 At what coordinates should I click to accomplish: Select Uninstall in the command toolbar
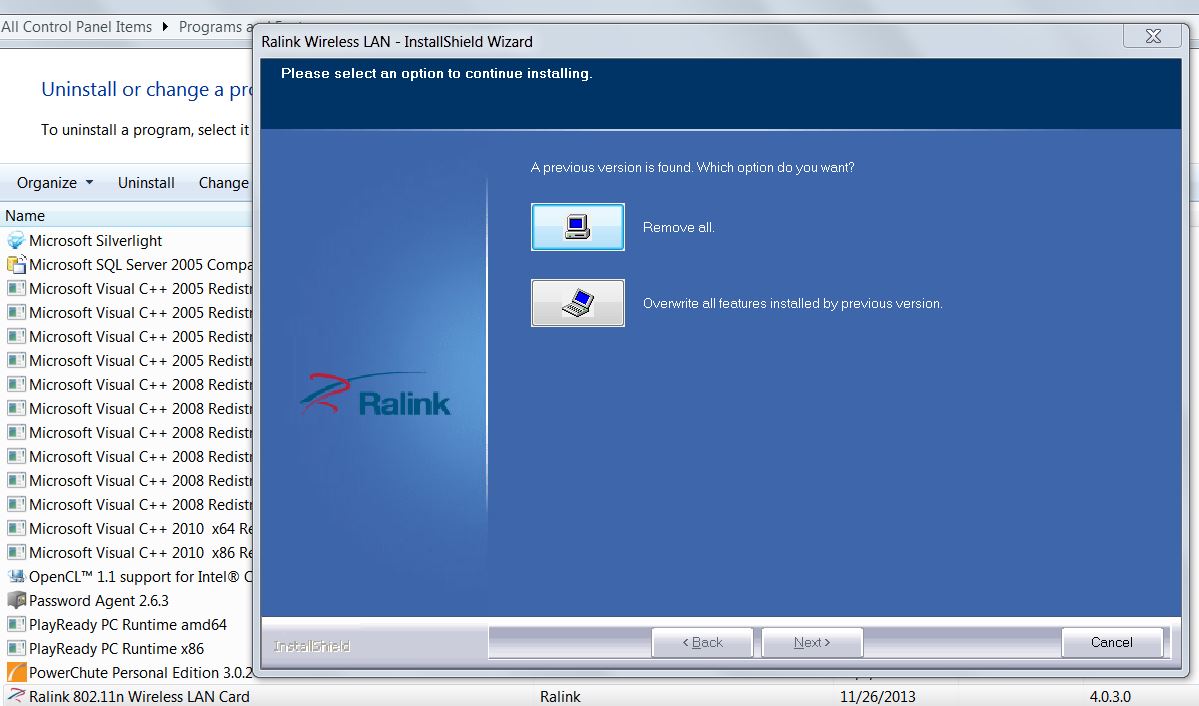pyautogui.click(x=145, y=182)
